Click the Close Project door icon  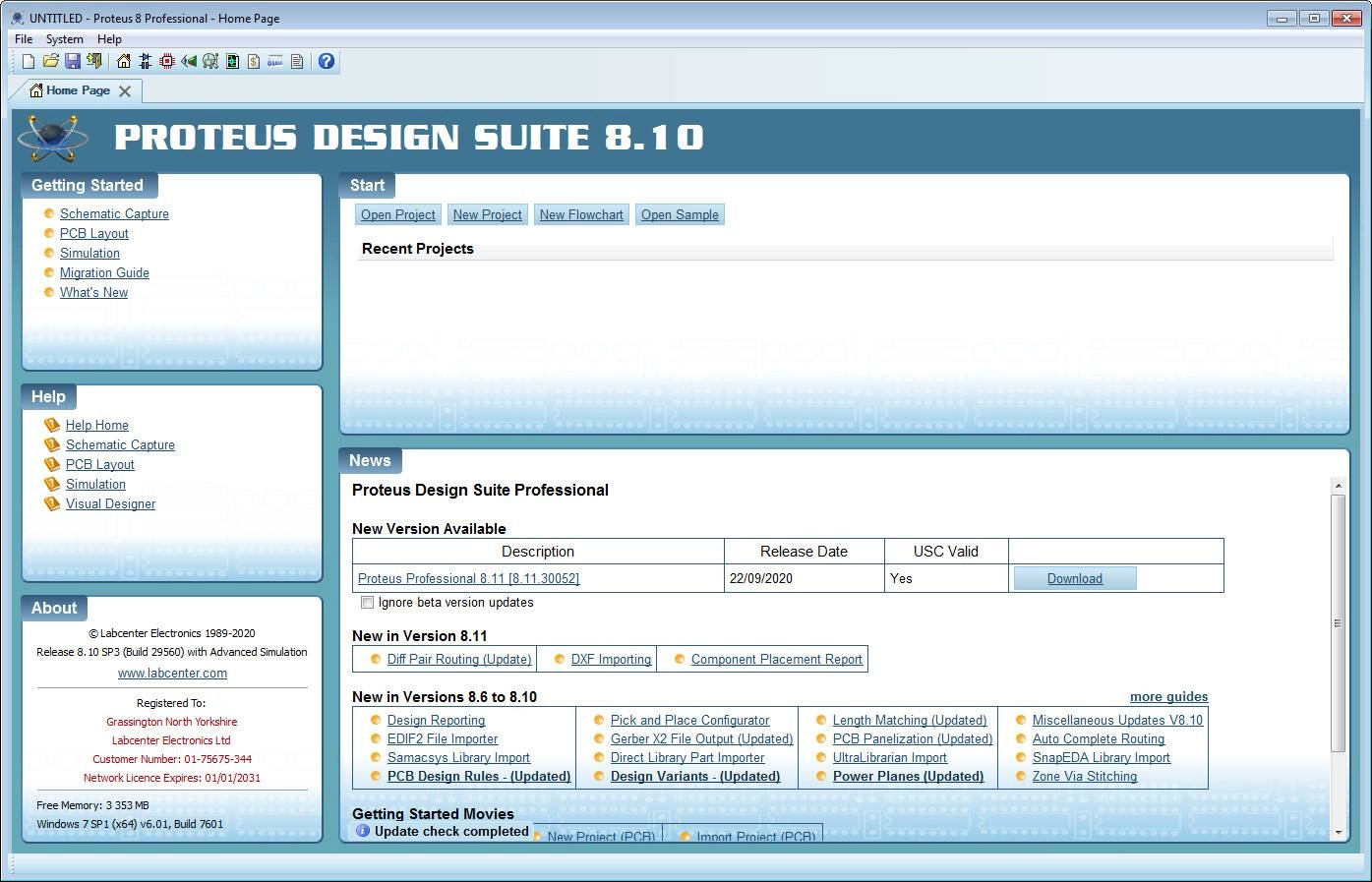point(94,62)
